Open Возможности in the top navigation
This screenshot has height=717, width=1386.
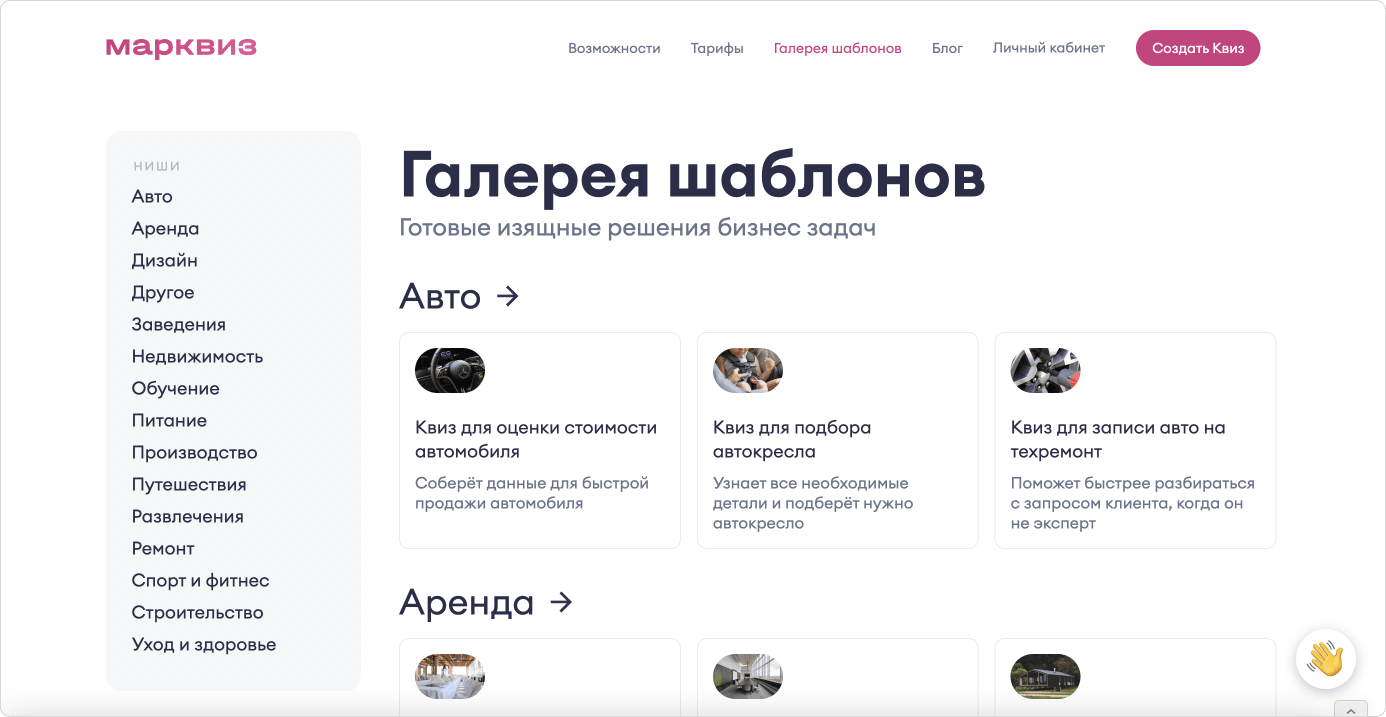pos(614,48)
